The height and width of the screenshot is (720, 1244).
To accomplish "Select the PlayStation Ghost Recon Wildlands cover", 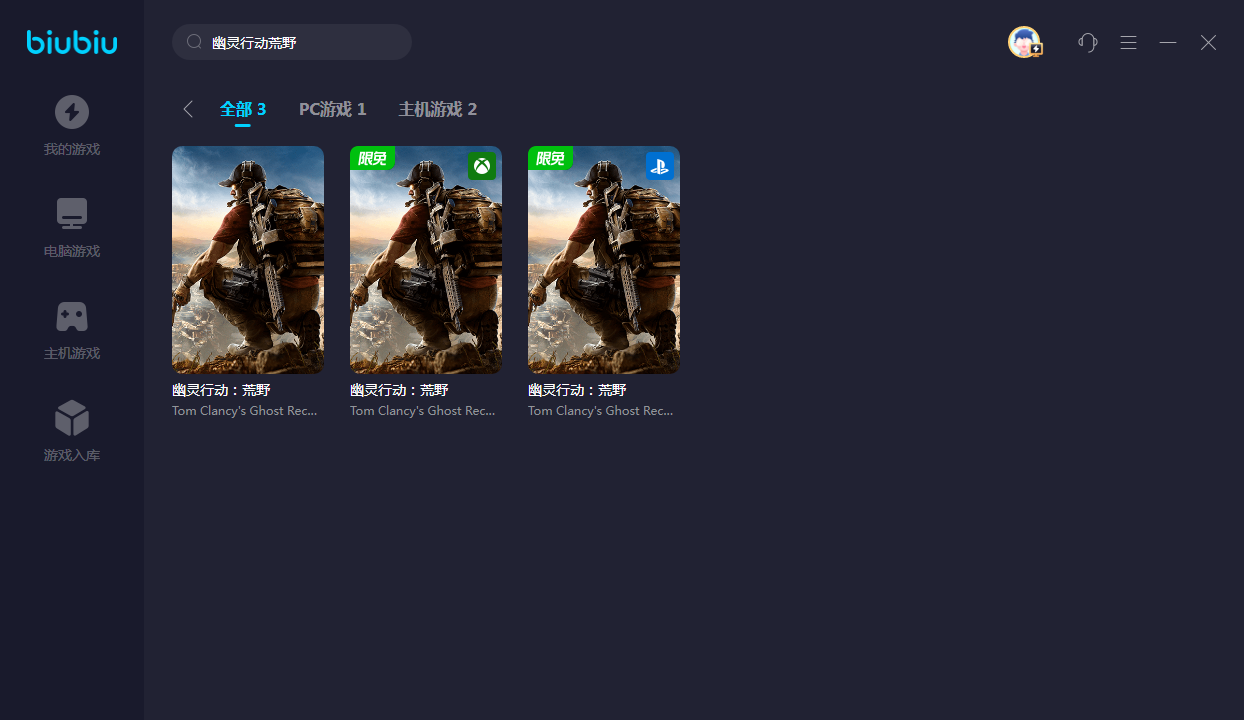I will click(x=604, y=260).
